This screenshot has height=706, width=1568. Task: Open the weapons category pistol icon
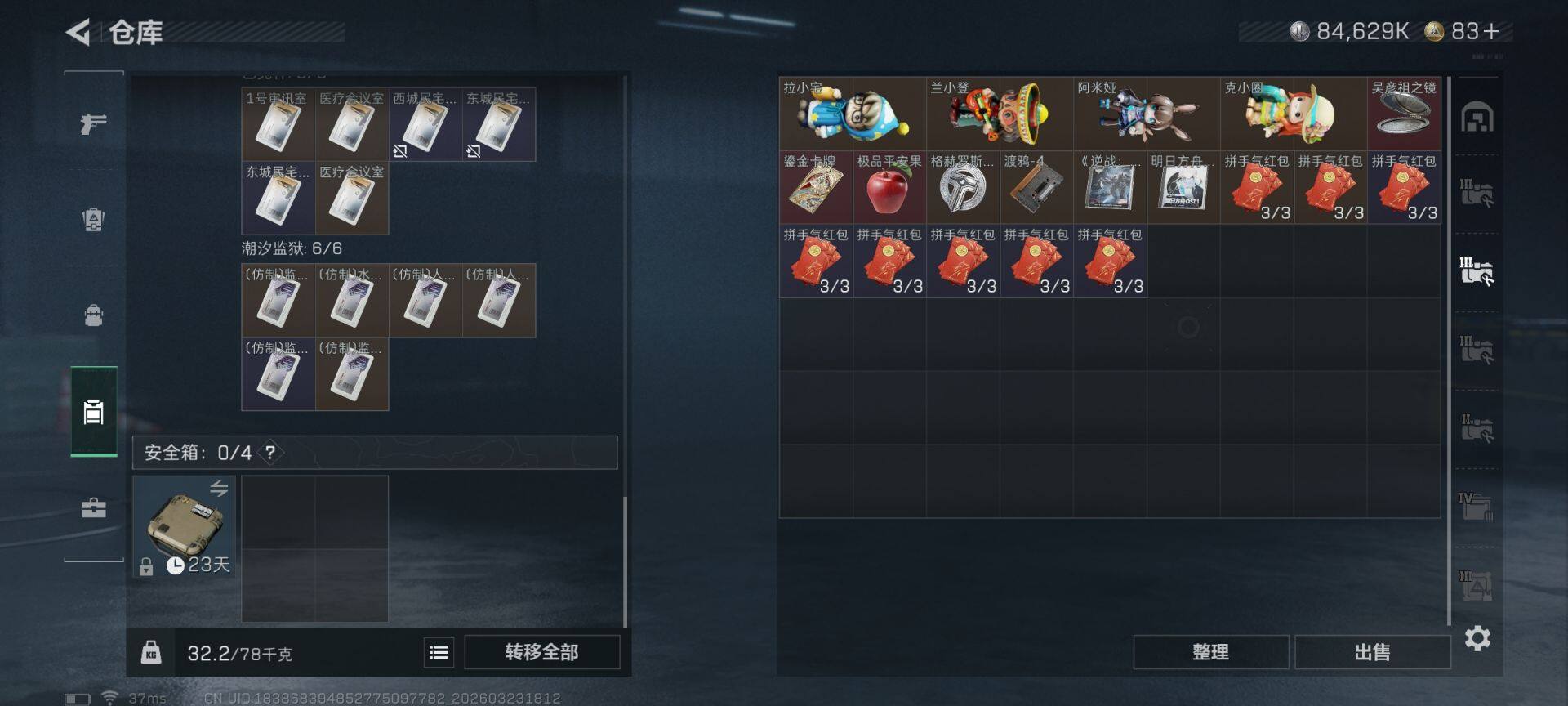click(x=94, y=123)
